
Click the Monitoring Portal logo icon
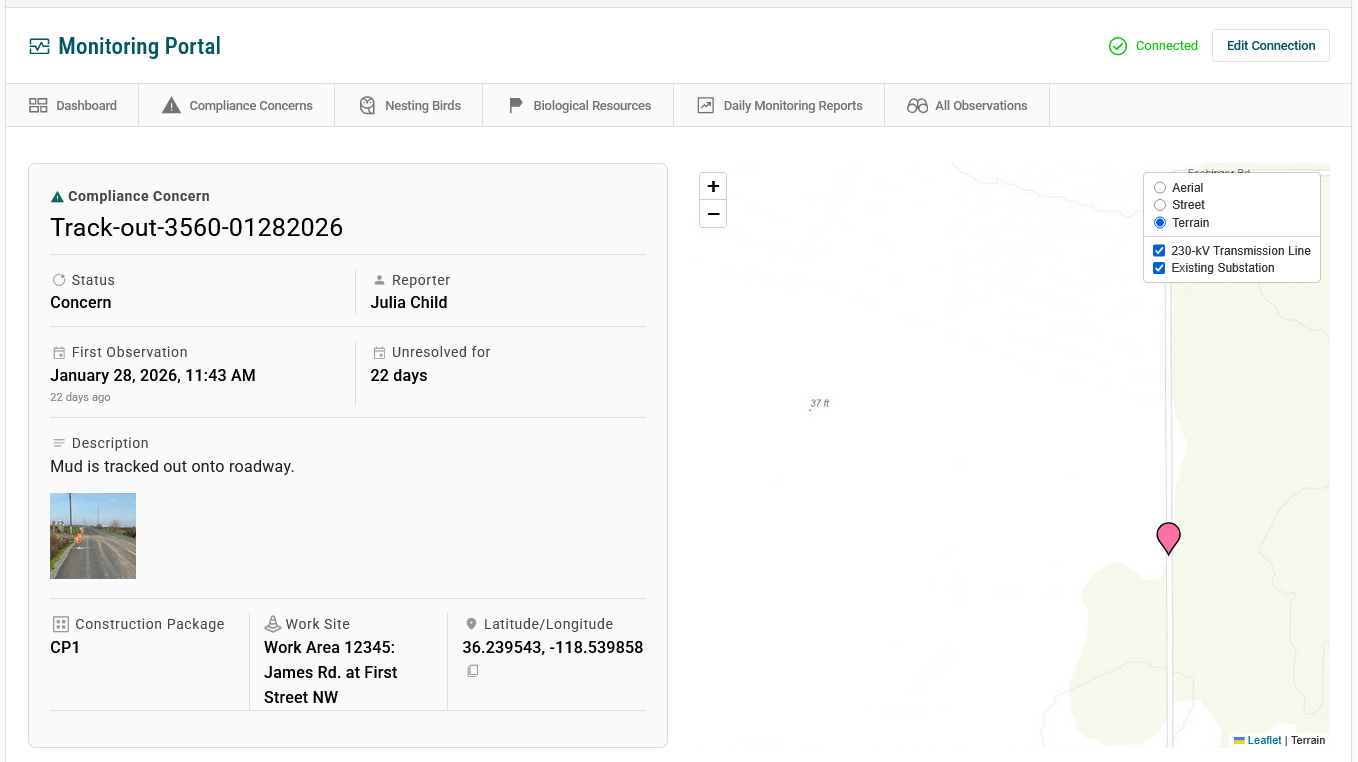[39, 46]
